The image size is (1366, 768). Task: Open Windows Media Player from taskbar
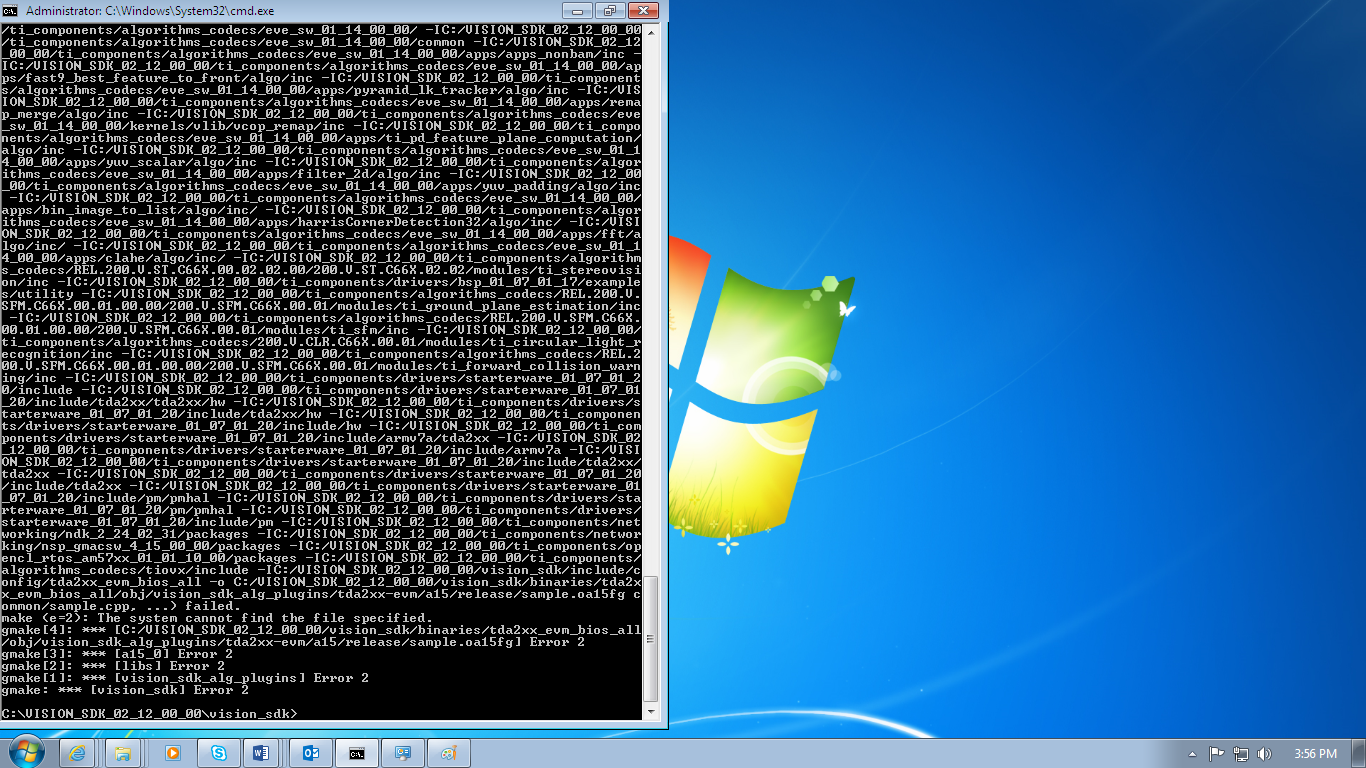click(x=172, y=753)
